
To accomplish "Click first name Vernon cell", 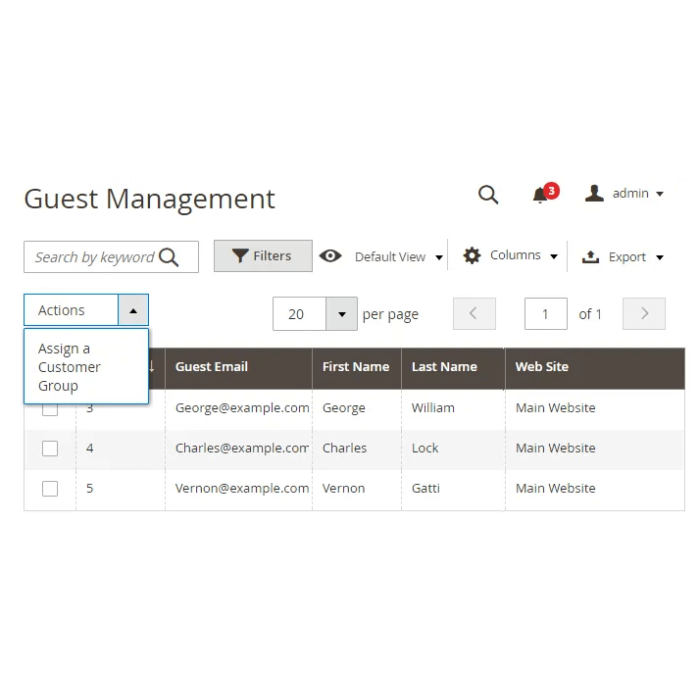I will point(343,488).
